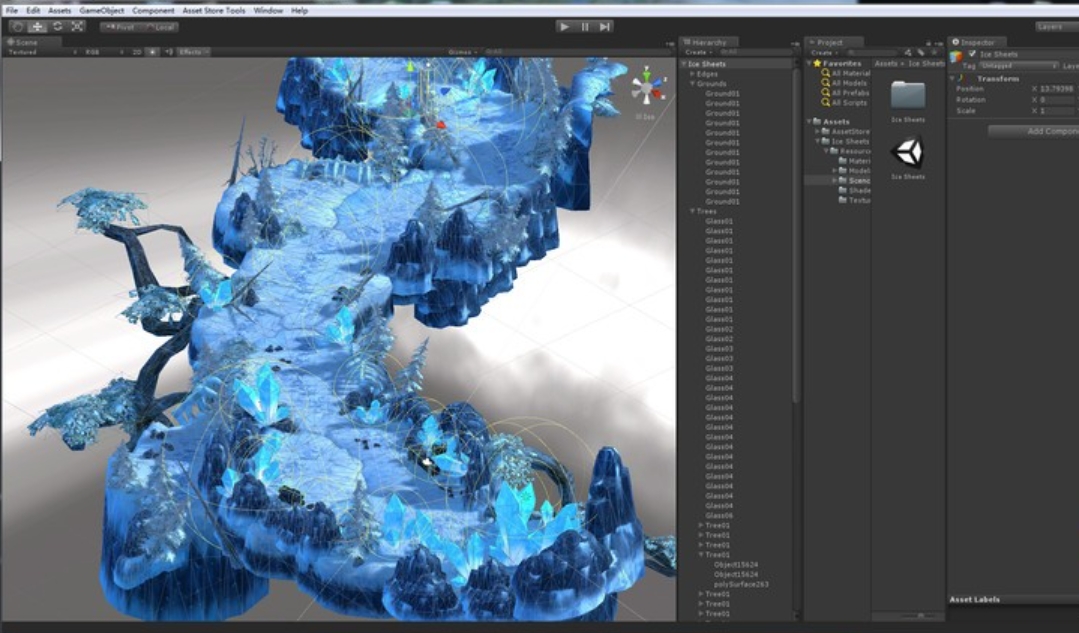1079x633 pixels.
Task: Toggle the Pivot/Center handle button
Action: [x=120, y=27]
